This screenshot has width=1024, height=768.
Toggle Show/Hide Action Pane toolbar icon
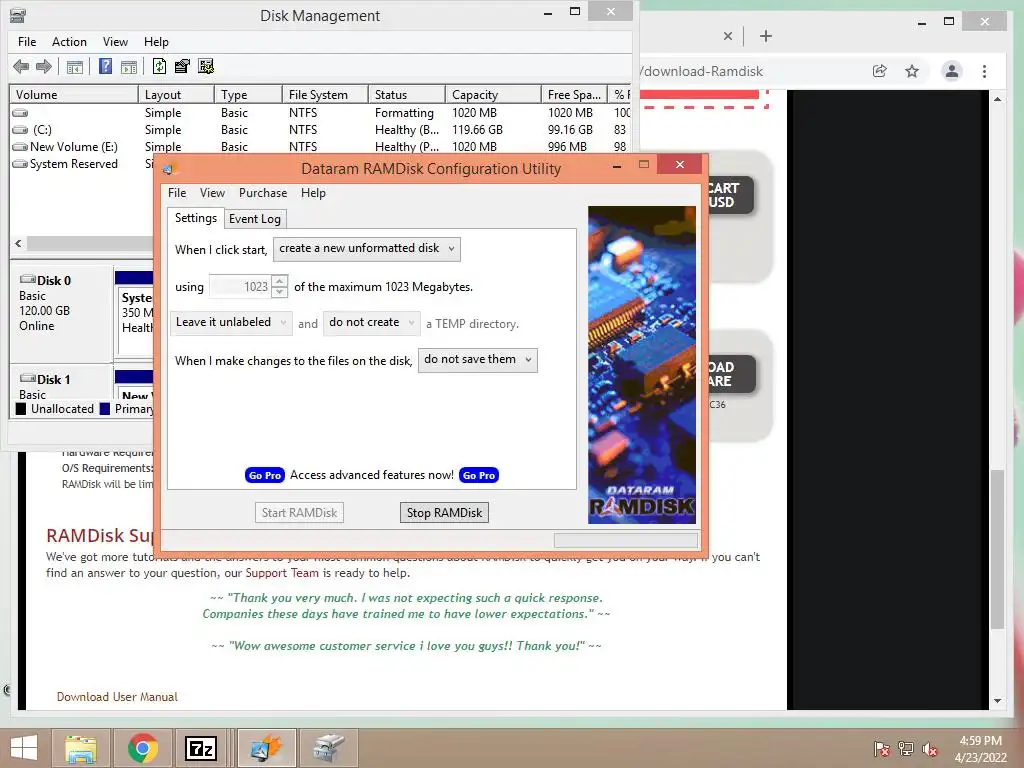tap(129, 67)
